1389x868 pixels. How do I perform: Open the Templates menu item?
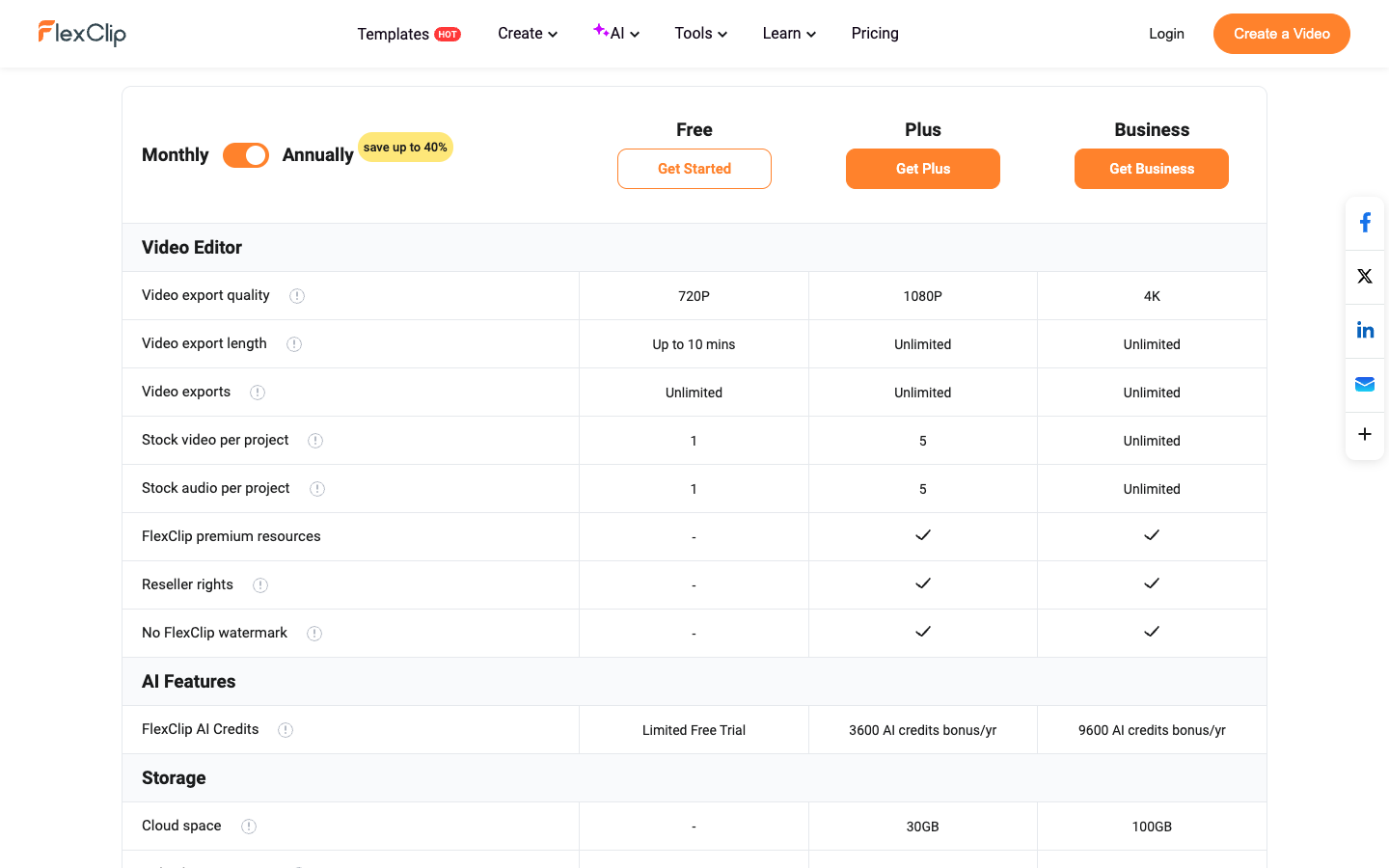393,34
